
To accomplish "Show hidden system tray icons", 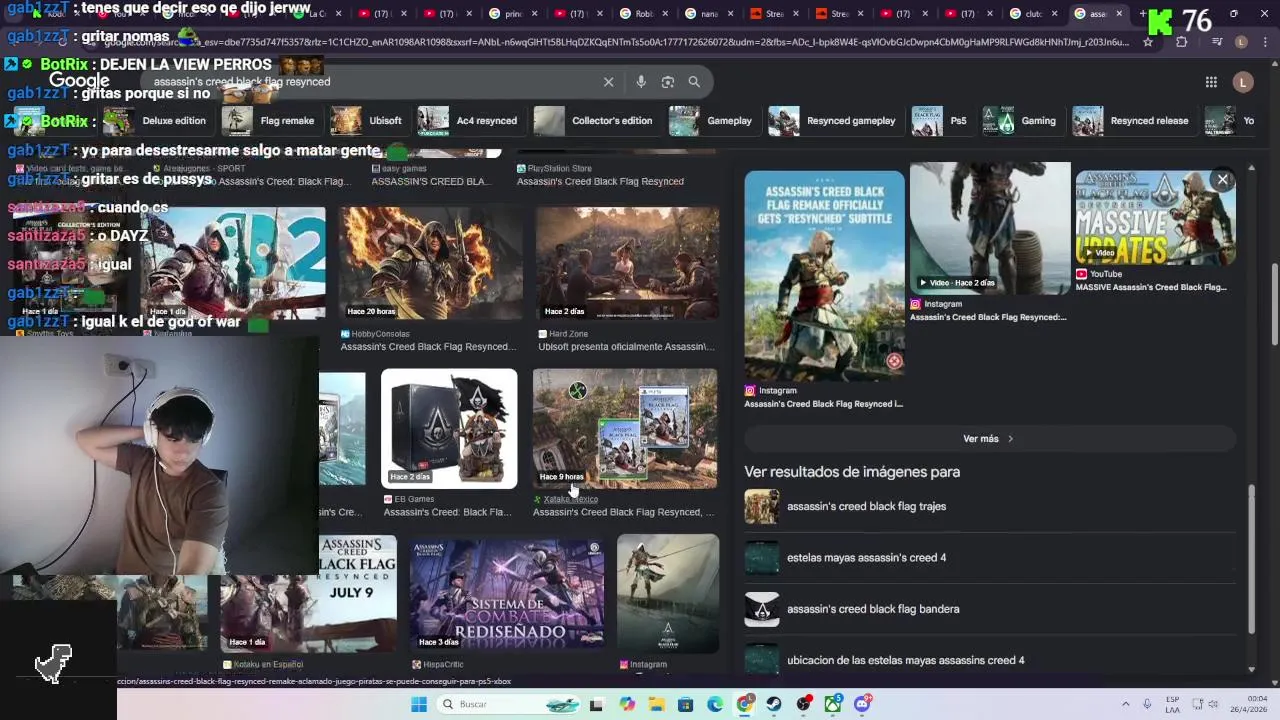I will [x=1125, y=704].
